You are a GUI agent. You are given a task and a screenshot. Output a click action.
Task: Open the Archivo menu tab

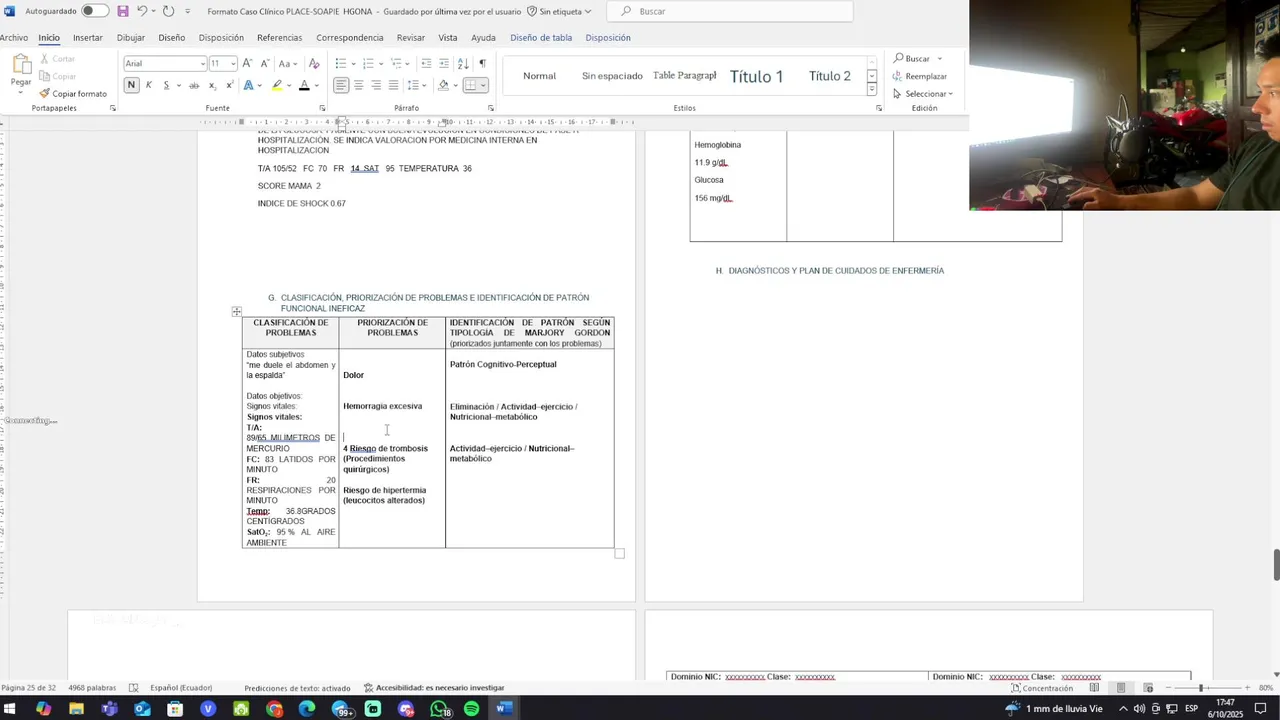tap(14, 38)
